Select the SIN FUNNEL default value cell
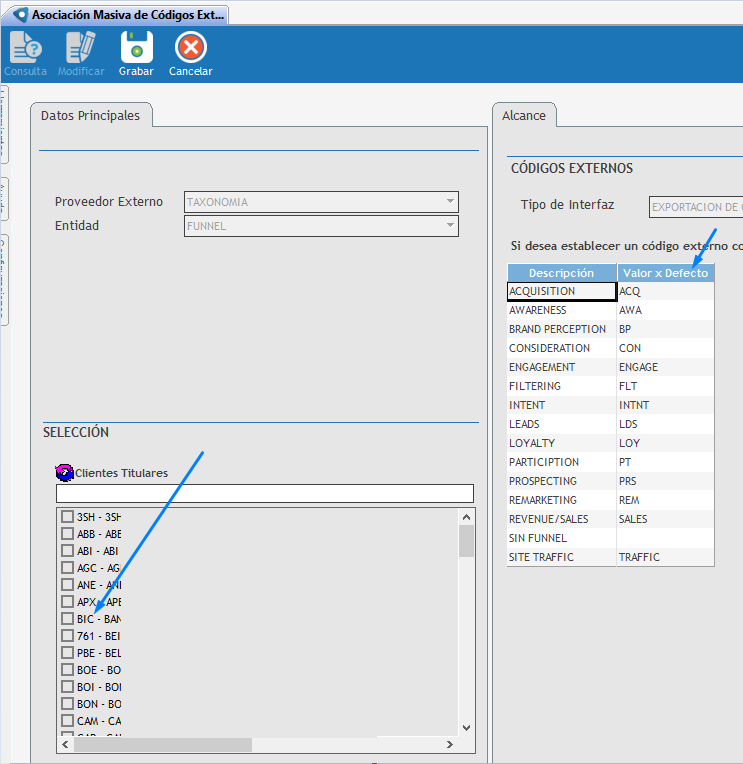The width and height of the screenshot is (743, 764). click(x=665, y=539)
